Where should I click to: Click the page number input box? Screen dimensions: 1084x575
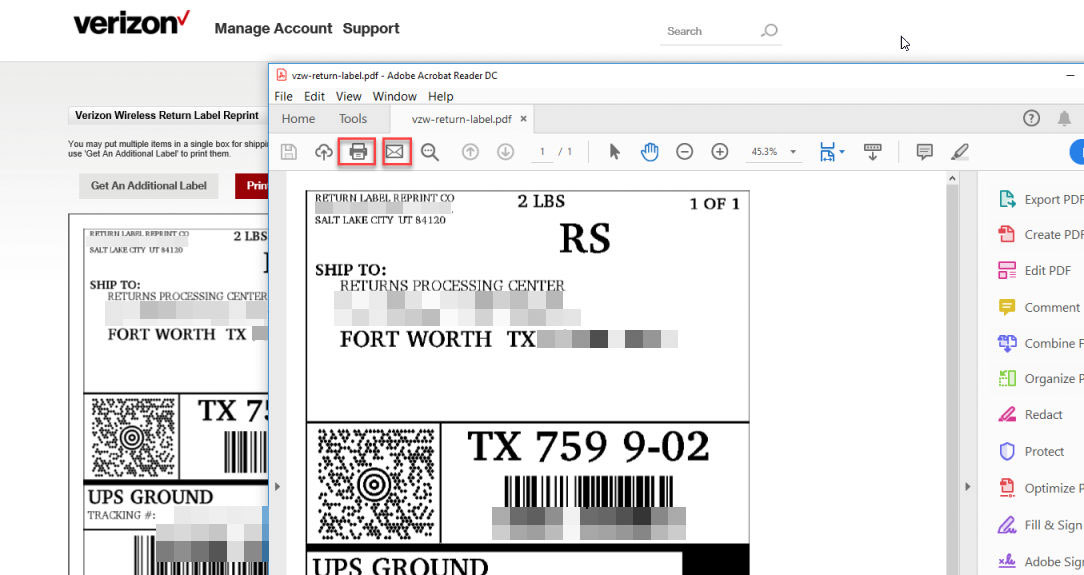543,152
